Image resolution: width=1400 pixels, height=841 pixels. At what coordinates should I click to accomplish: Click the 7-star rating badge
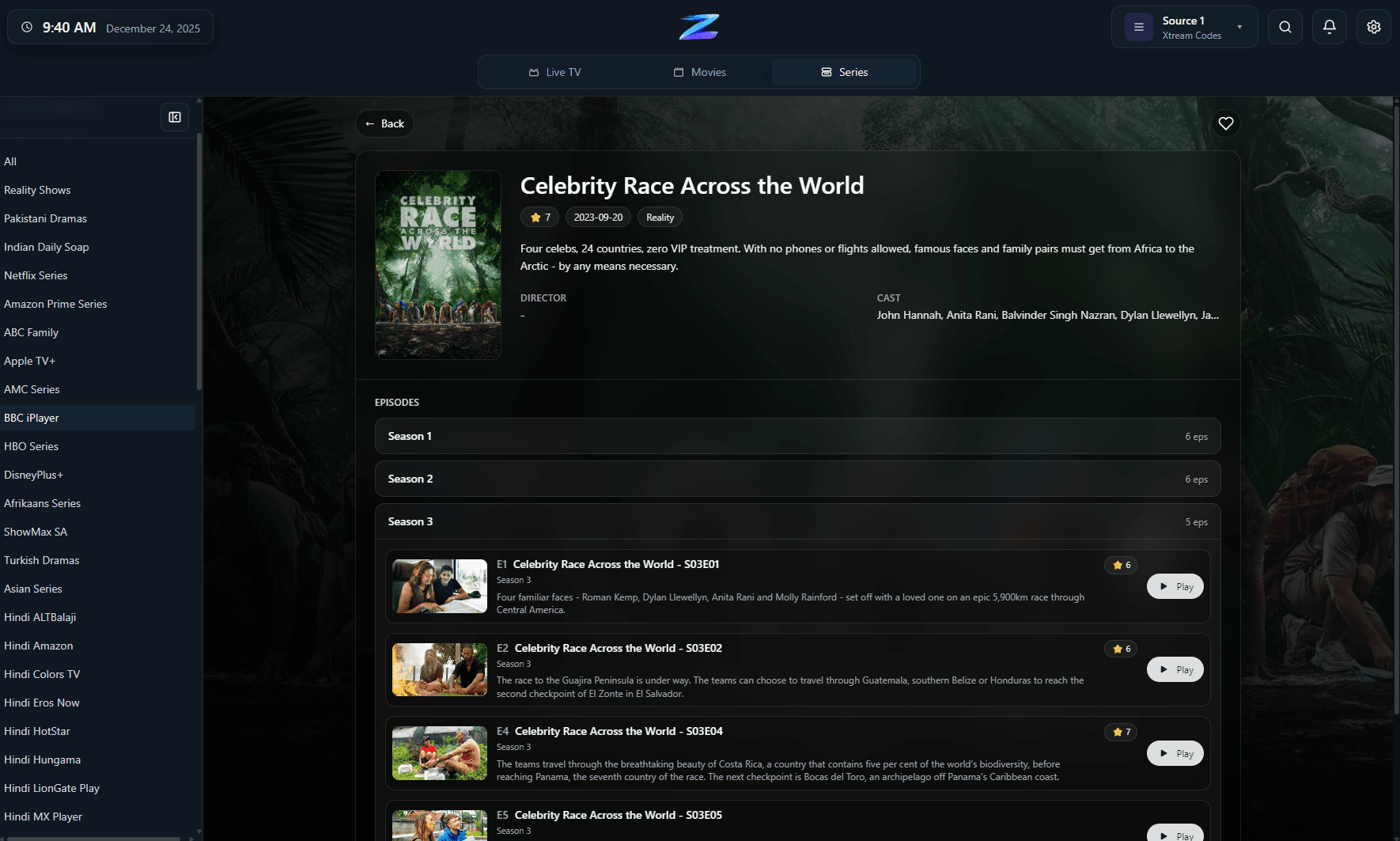tap(540, 218)
